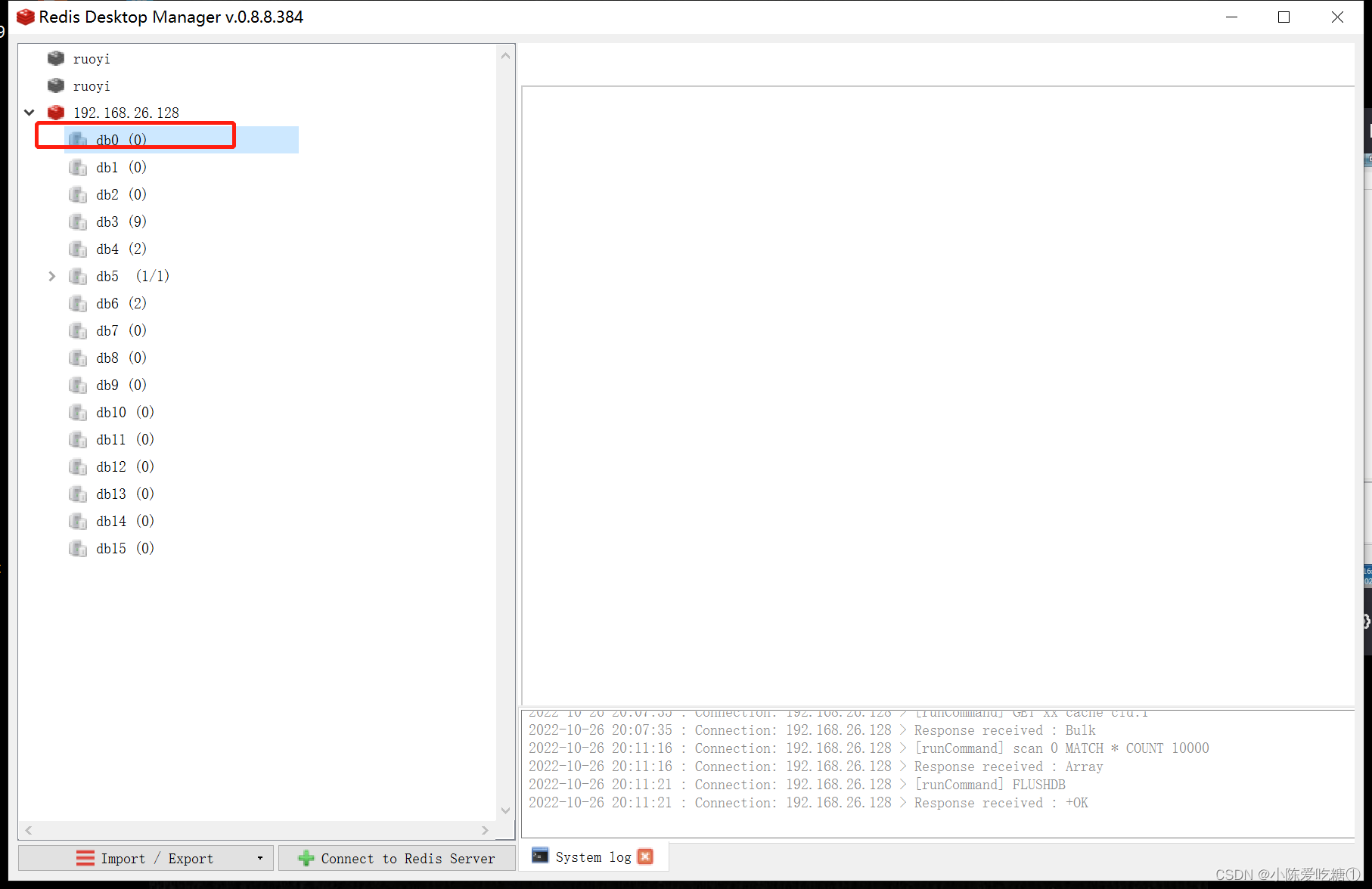Close the Redis Desktop Manager window
This screenshot has height=889, width=1372.
pyautogui.click(x=1337, y=17)
